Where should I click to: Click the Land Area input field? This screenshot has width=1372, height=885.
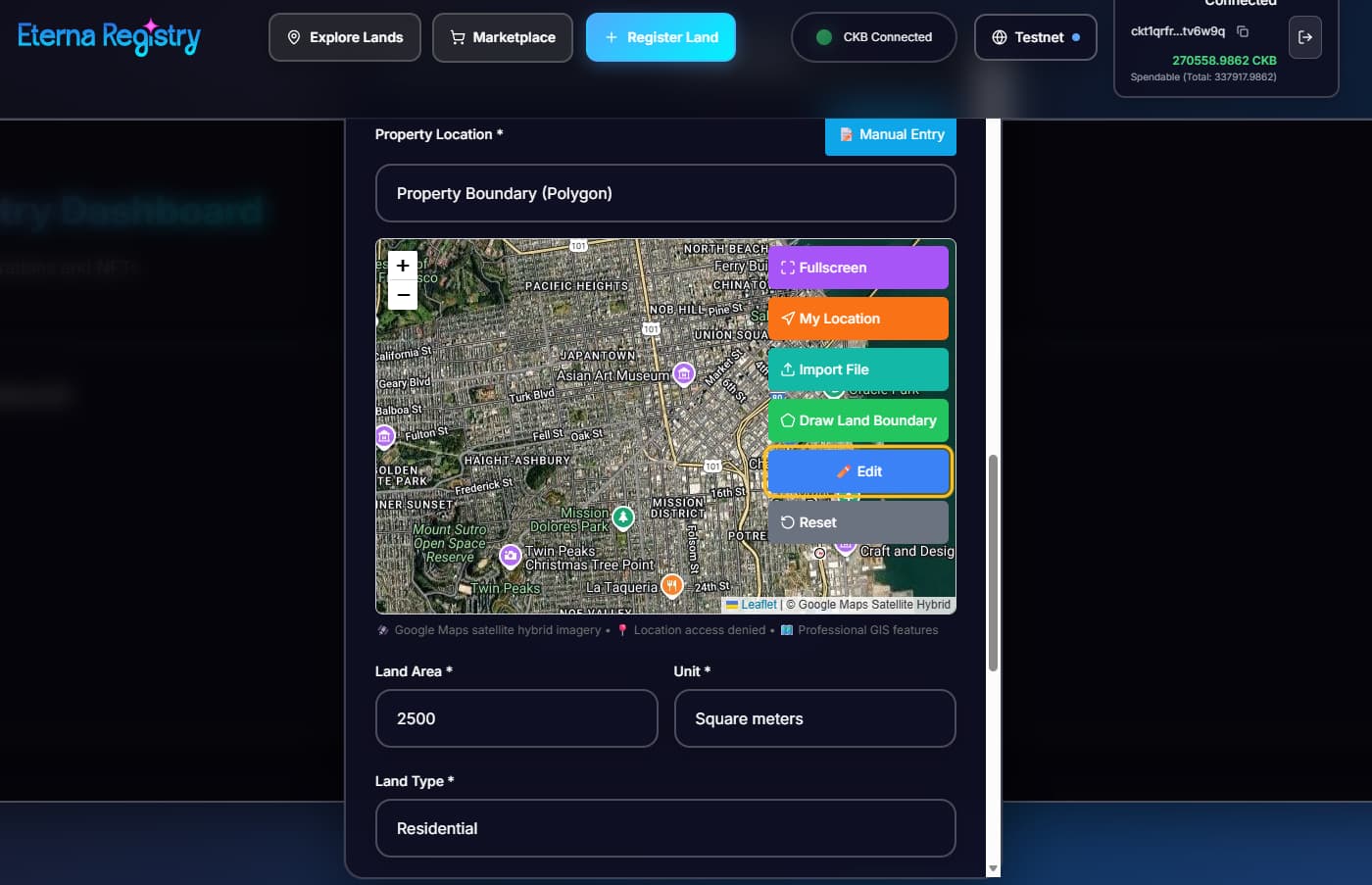pos(516,718)
